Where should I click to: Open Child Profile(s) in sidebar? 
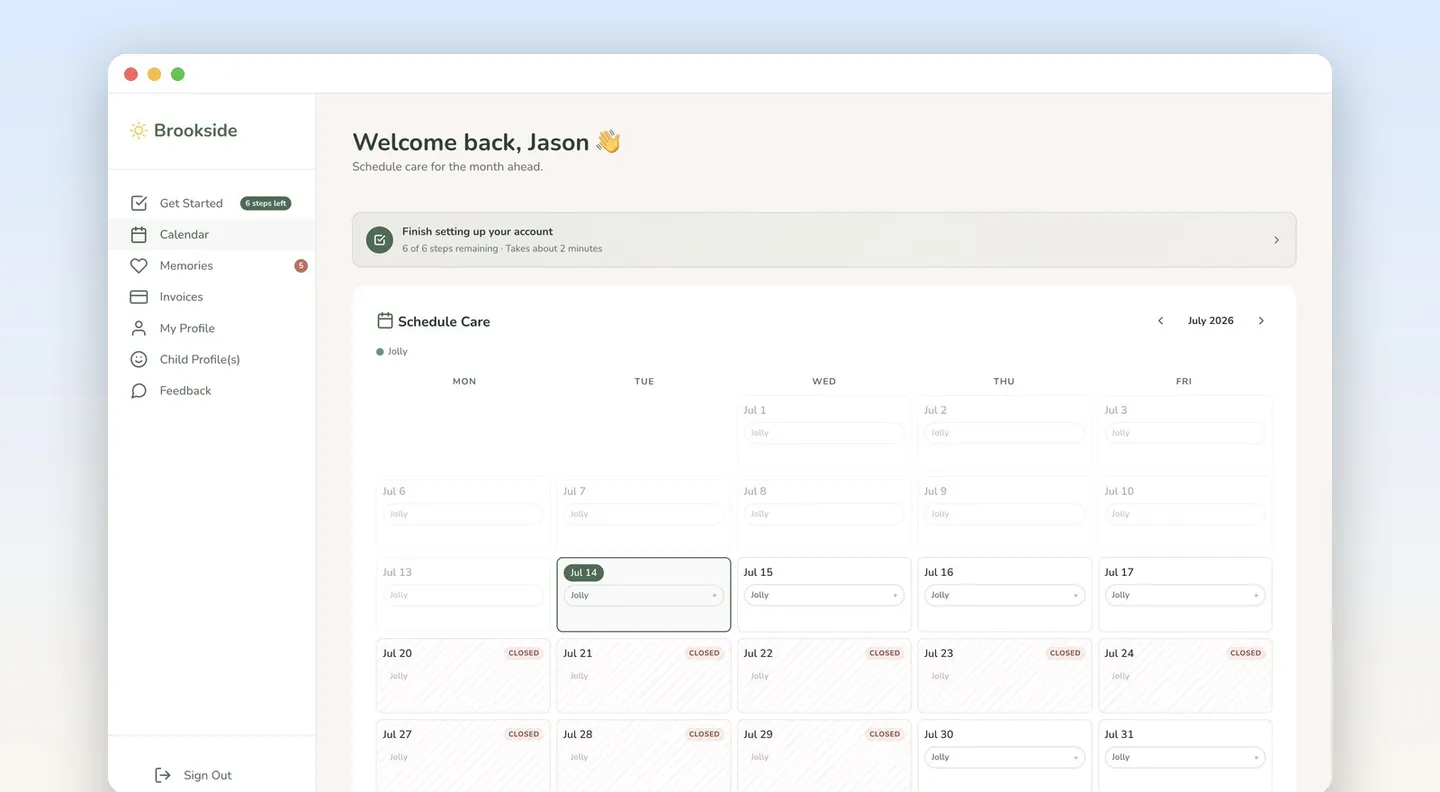211,359
